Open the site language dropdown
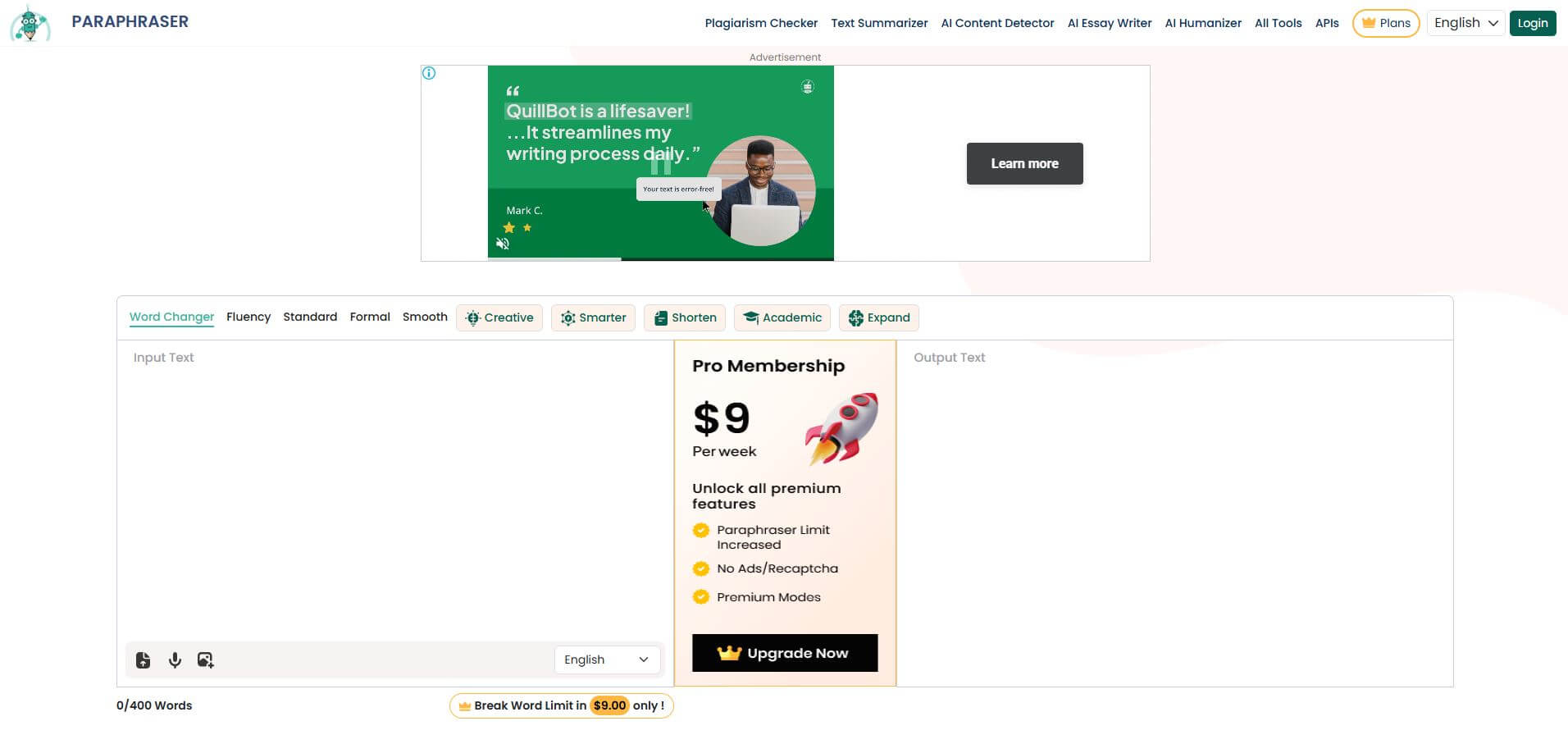Viewport: 1568px width, 744px height. coord(1465,23)
